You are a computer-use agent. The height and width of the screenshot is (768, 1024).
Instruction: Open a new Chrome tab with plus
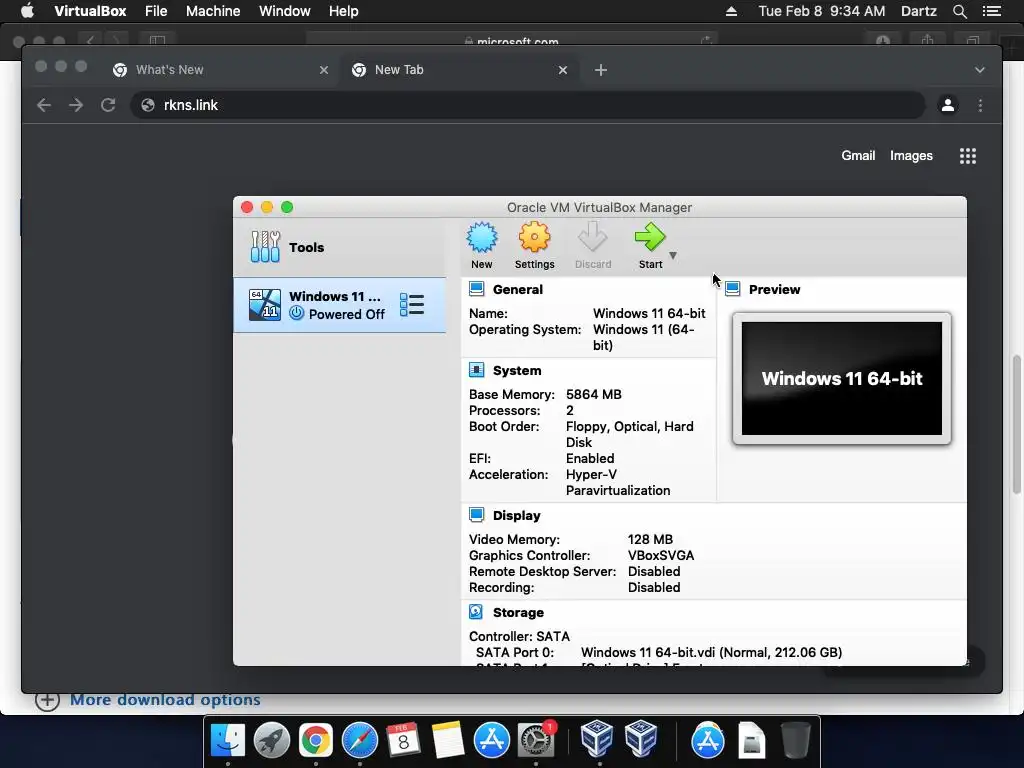(x=601, y=70)
